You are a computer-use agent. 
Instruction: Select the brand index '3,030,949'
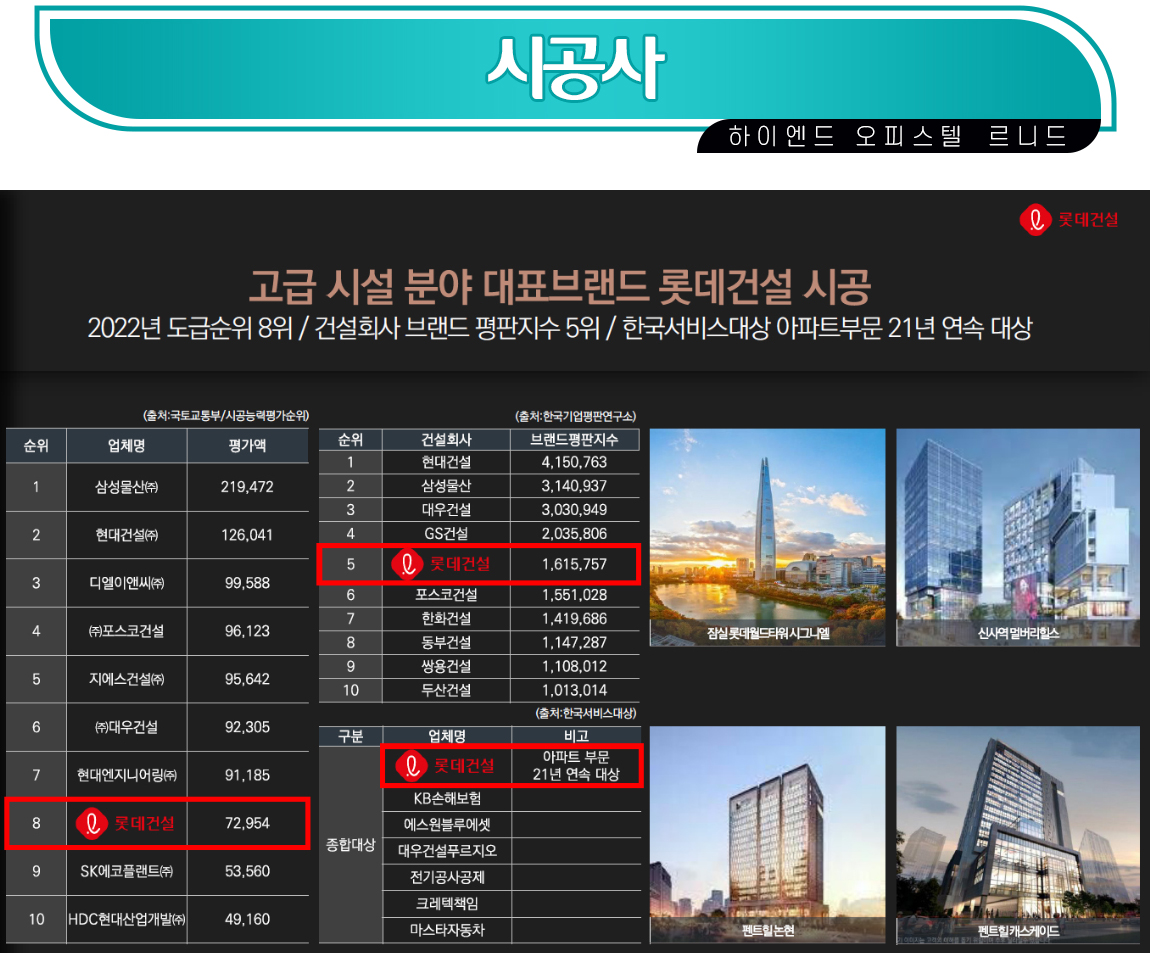[x=574, y=510]
